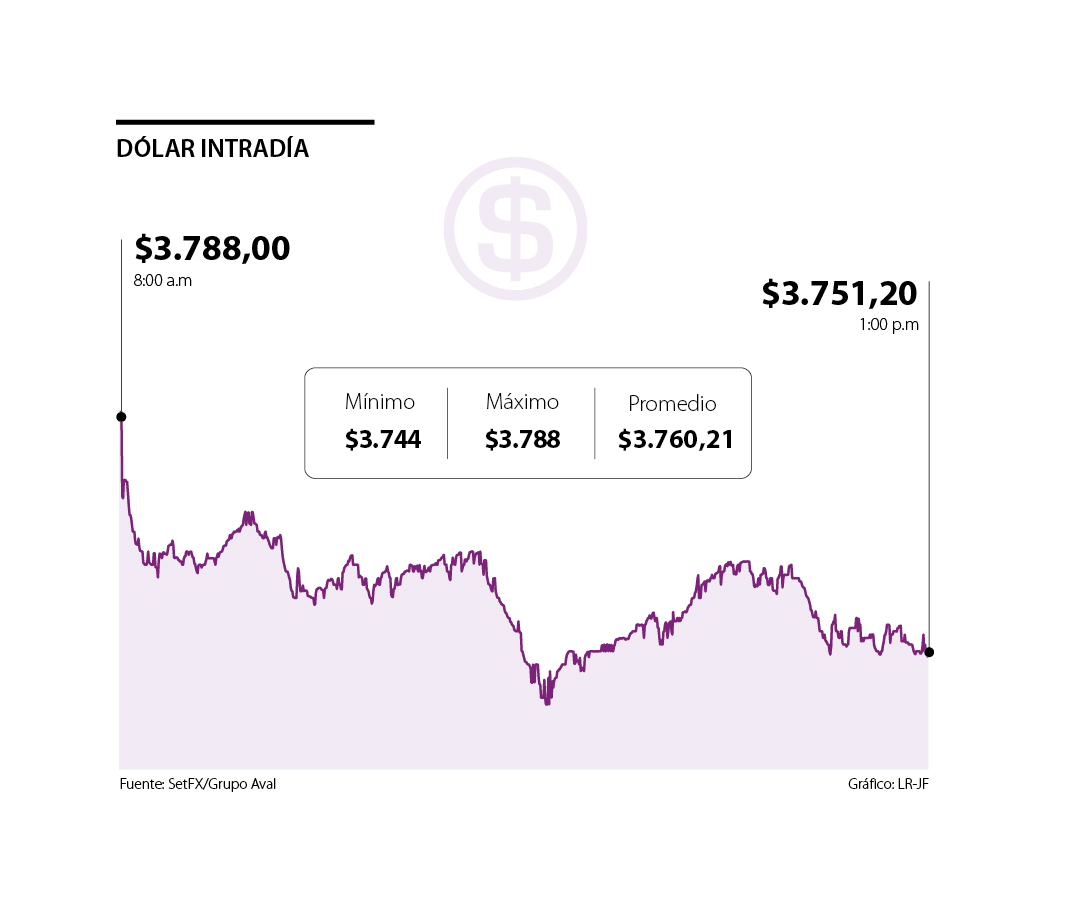The width and height of the screenshot is (1080, 900).
Task: Click the $3.744 minimum value
Action: click(383, 439)
